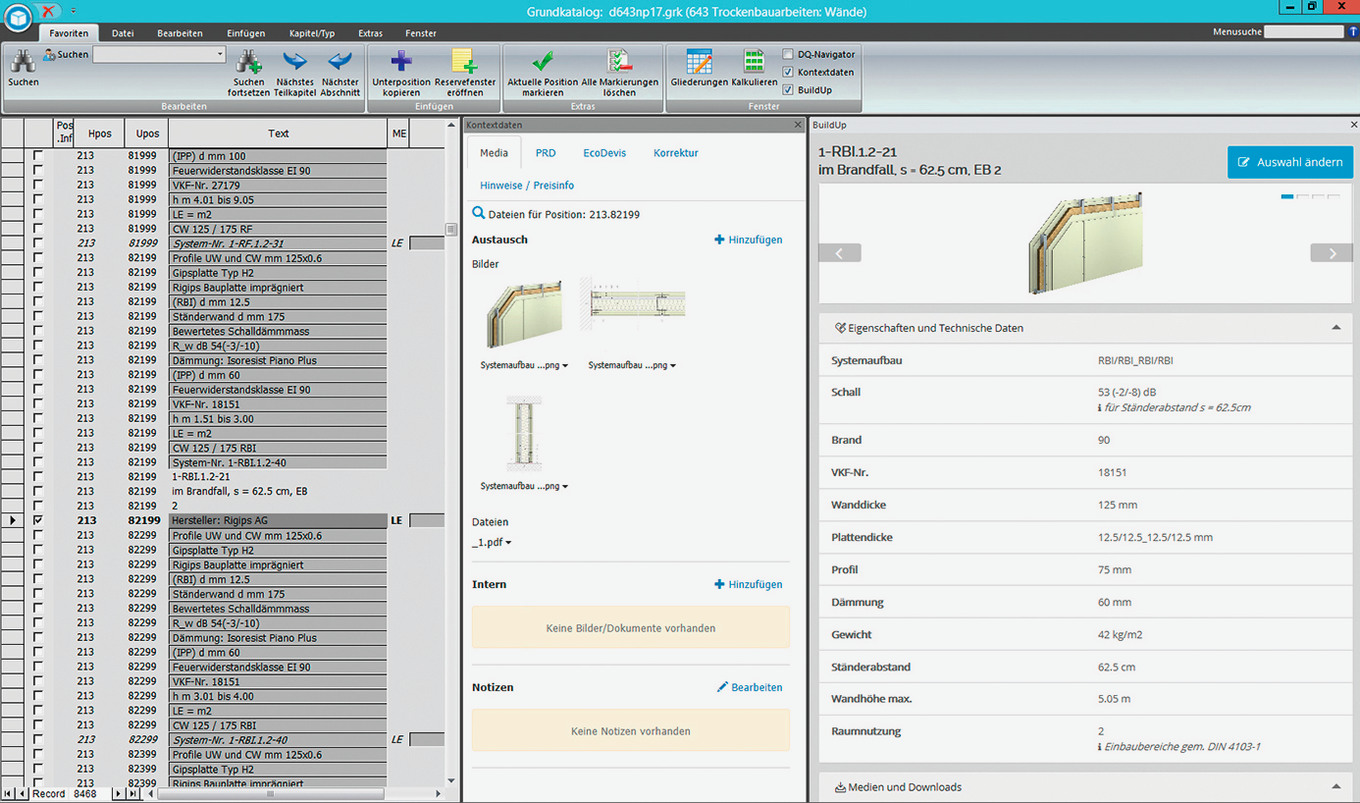Switch to the EcoDevis tab
The image size is (1360, 803).
(604, 153)
